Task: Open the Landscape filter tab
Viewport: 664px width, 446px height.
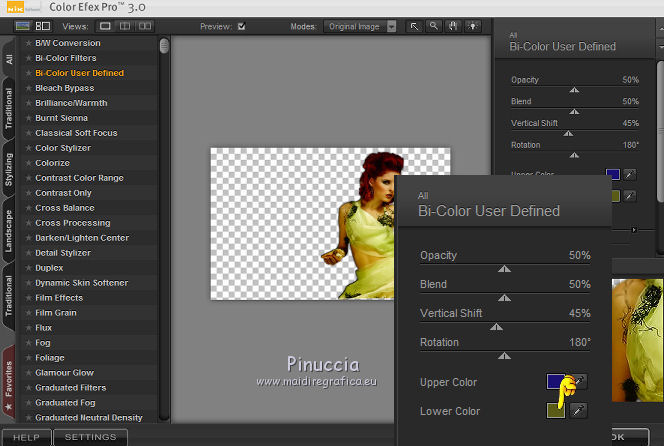Action: point(8,233)
